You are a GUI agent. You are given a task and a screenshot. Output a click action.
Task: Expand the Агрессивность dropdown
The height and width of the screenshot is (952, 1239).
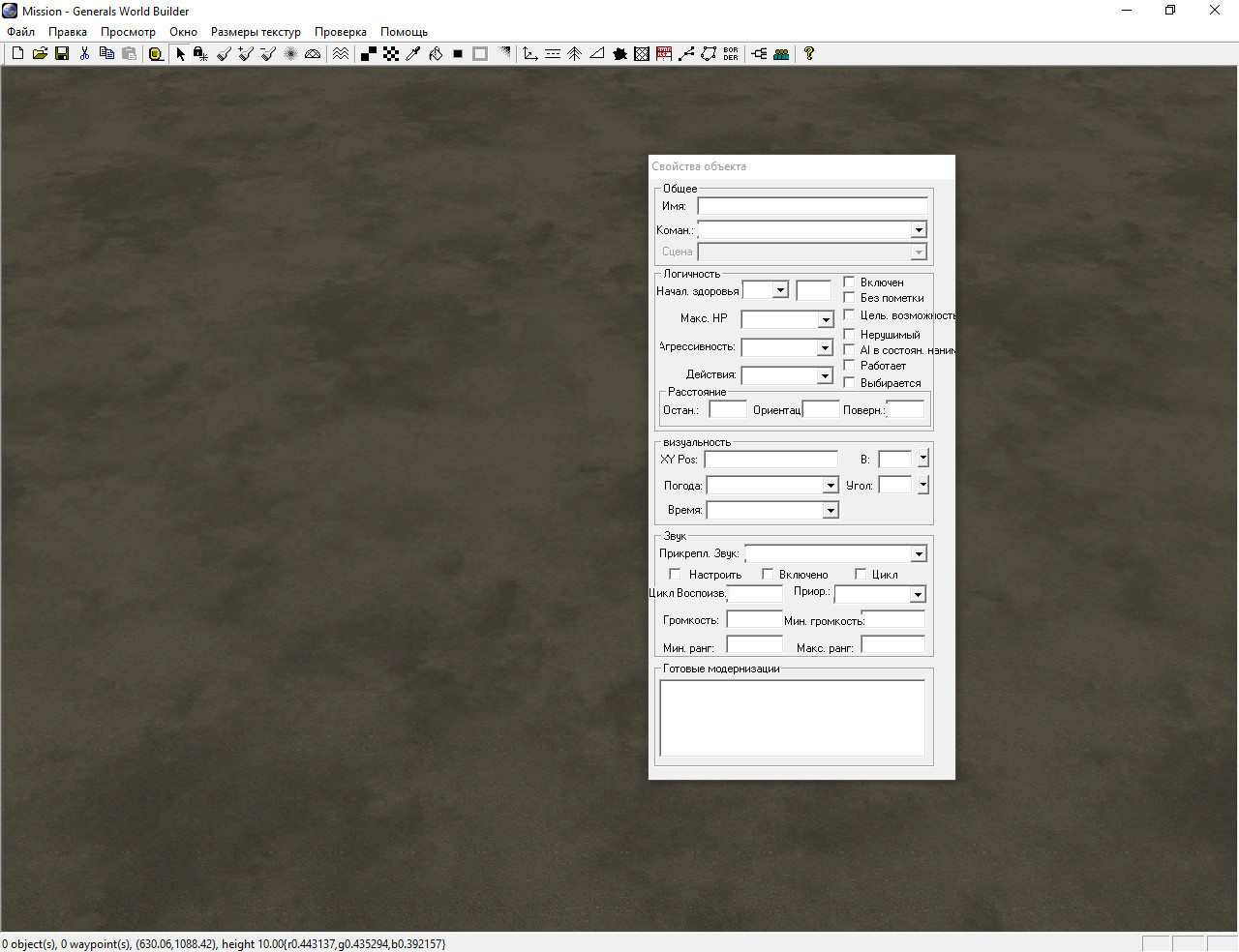click(x=825, y=347)
